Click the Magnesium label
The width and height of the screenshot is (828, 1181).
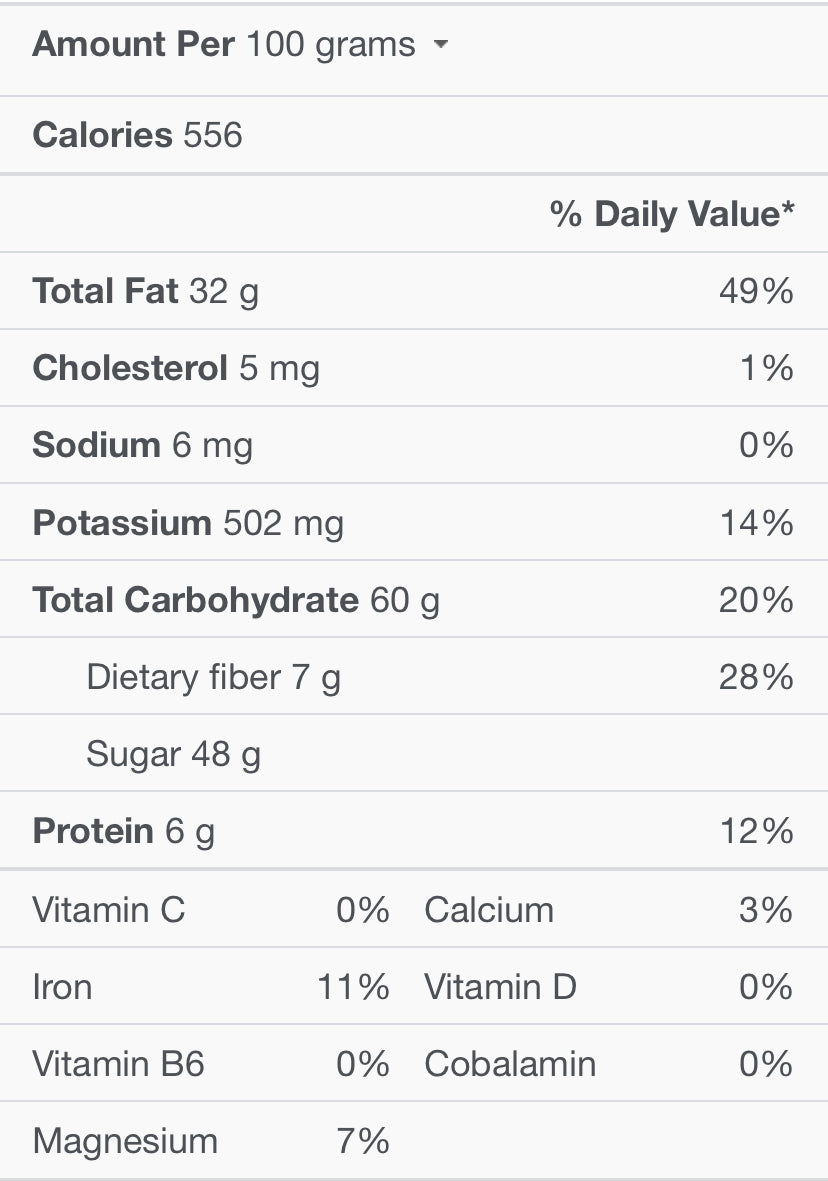[x=124, y=1140]
